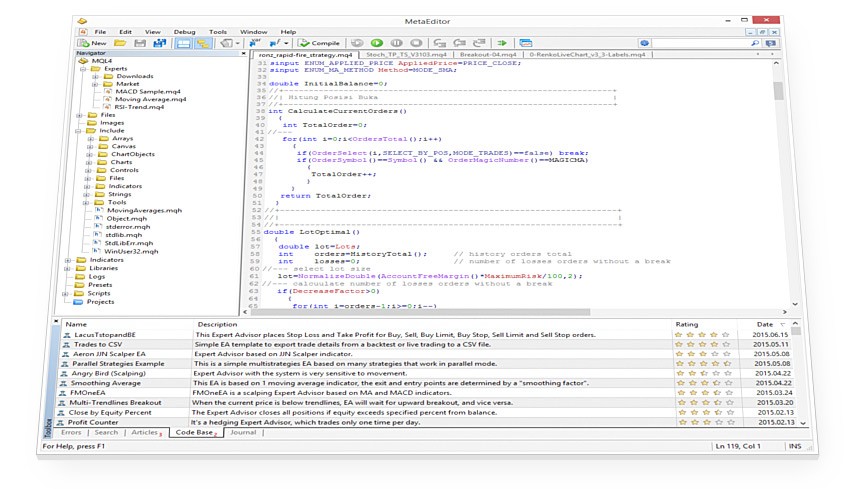Expand the Include folder in Navigator

[78, 130]
